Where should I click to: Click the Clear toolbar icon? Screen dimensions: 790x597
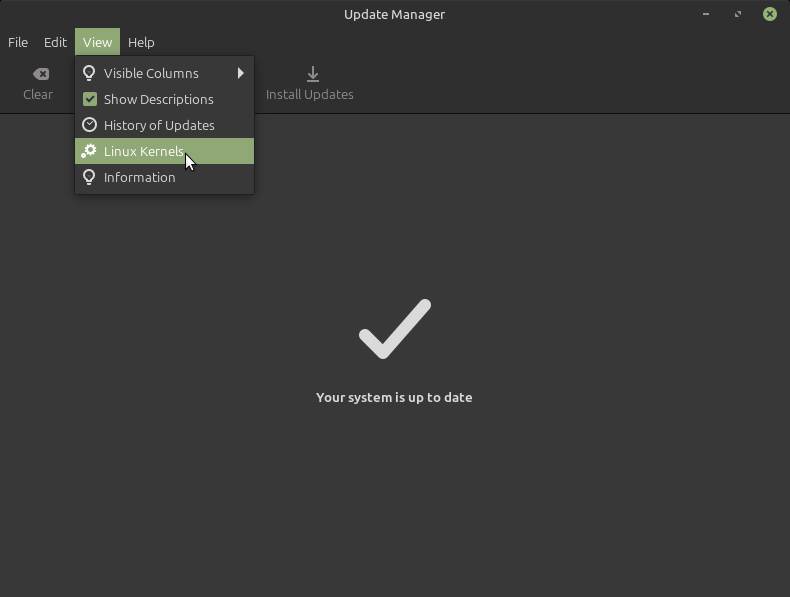(40, 74)
